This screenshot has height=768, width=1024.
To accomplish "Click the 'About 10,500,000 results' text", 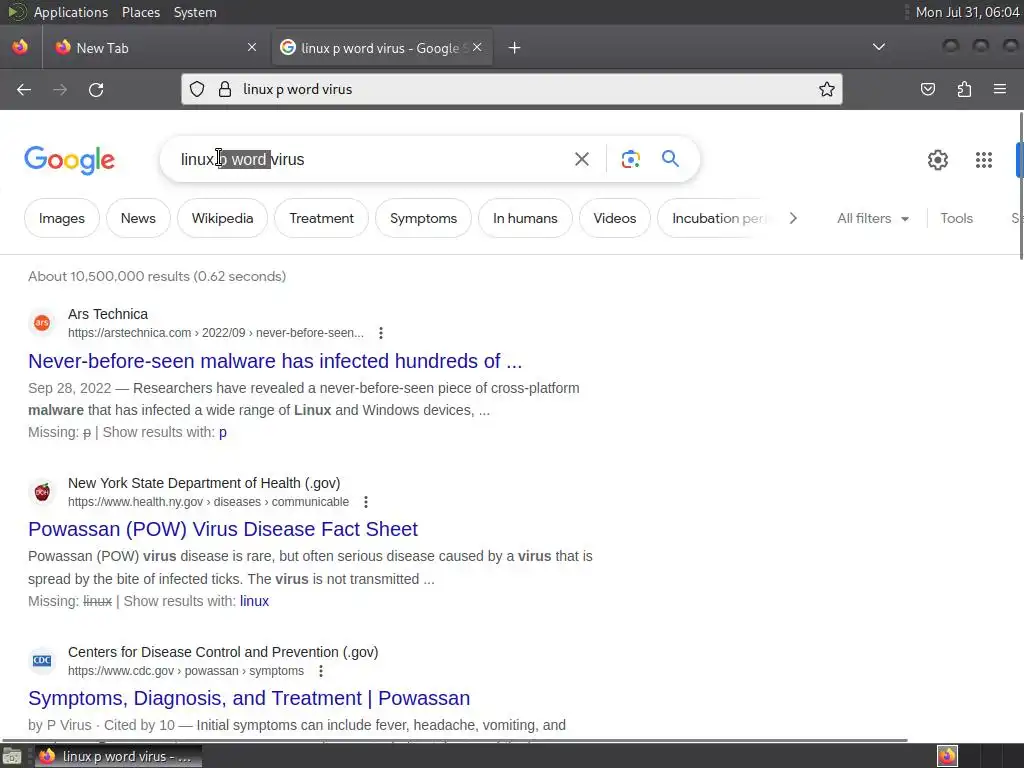I will pos(157,276).
